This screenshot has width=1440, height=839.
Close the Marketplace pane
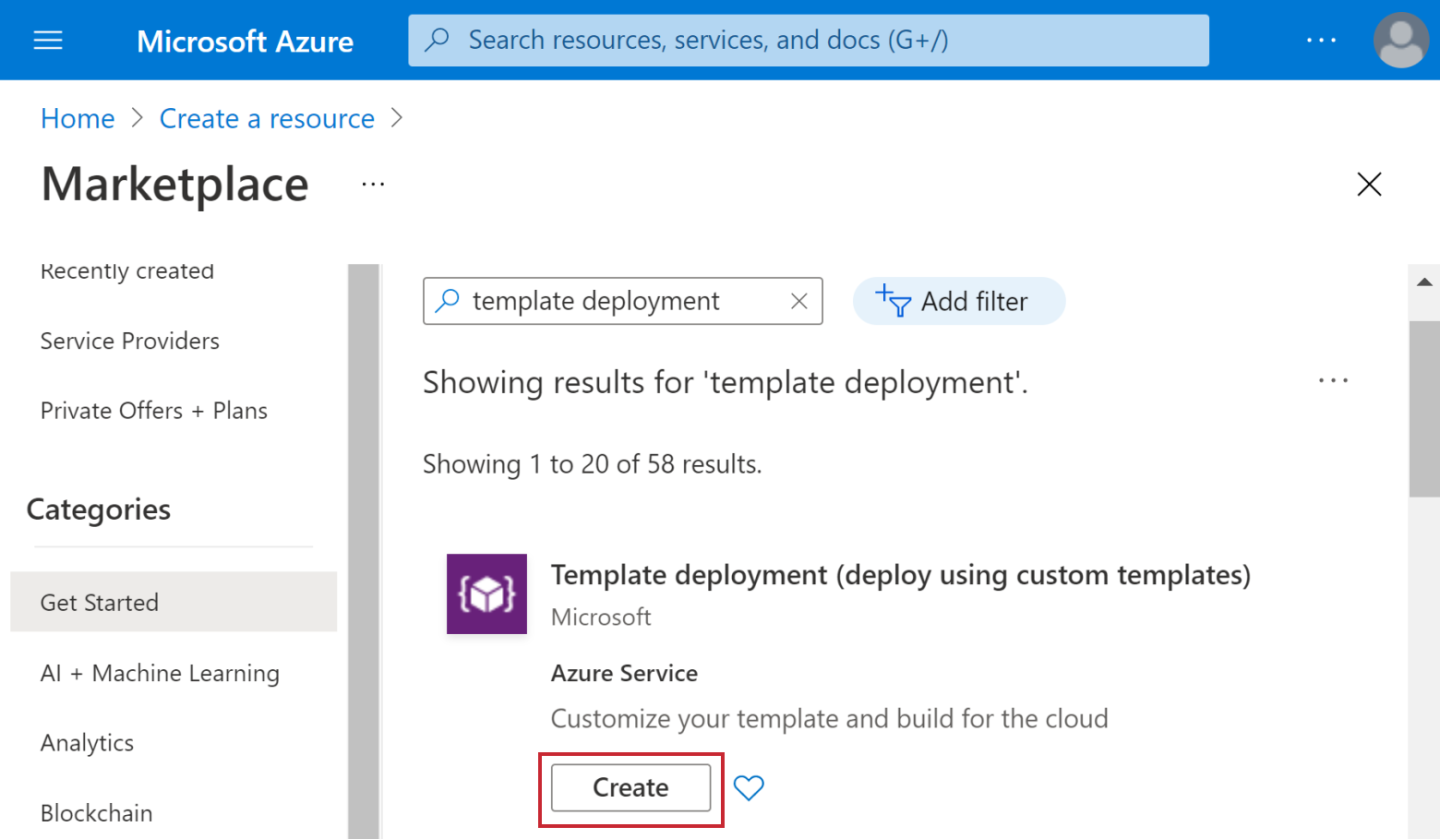pyautogui.click(x=1368, y=184)
